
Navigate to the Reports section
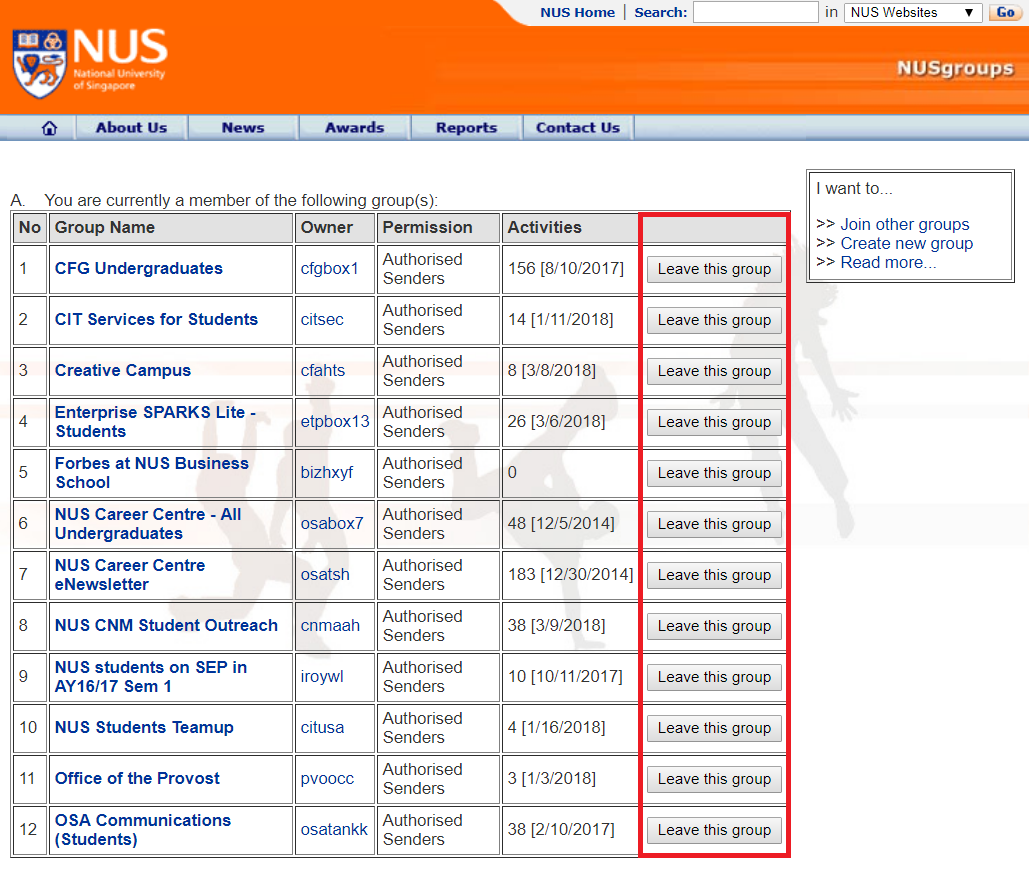(465, 127)
